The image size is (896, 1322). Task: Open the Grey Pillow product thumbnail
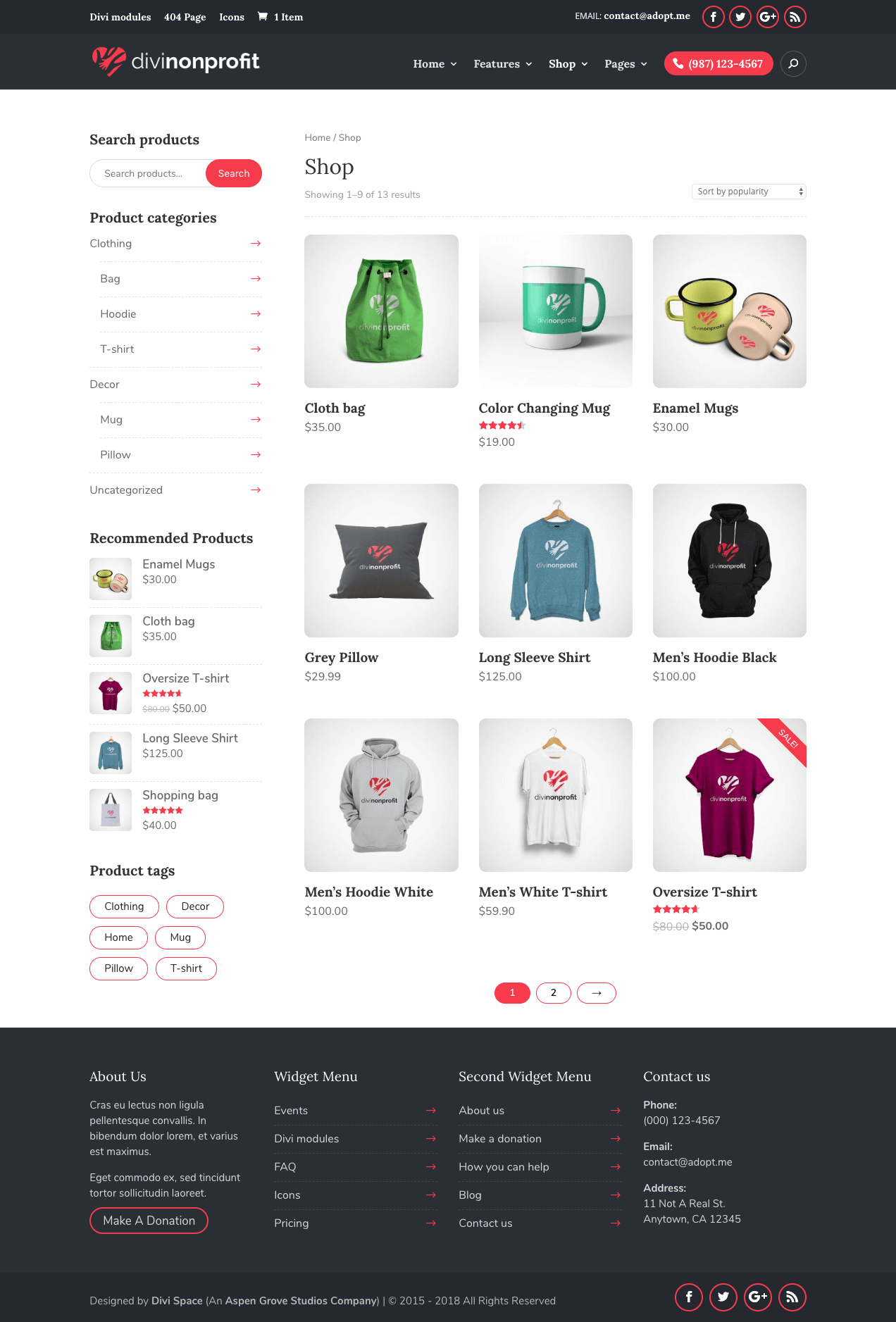(x=381, y=561)
